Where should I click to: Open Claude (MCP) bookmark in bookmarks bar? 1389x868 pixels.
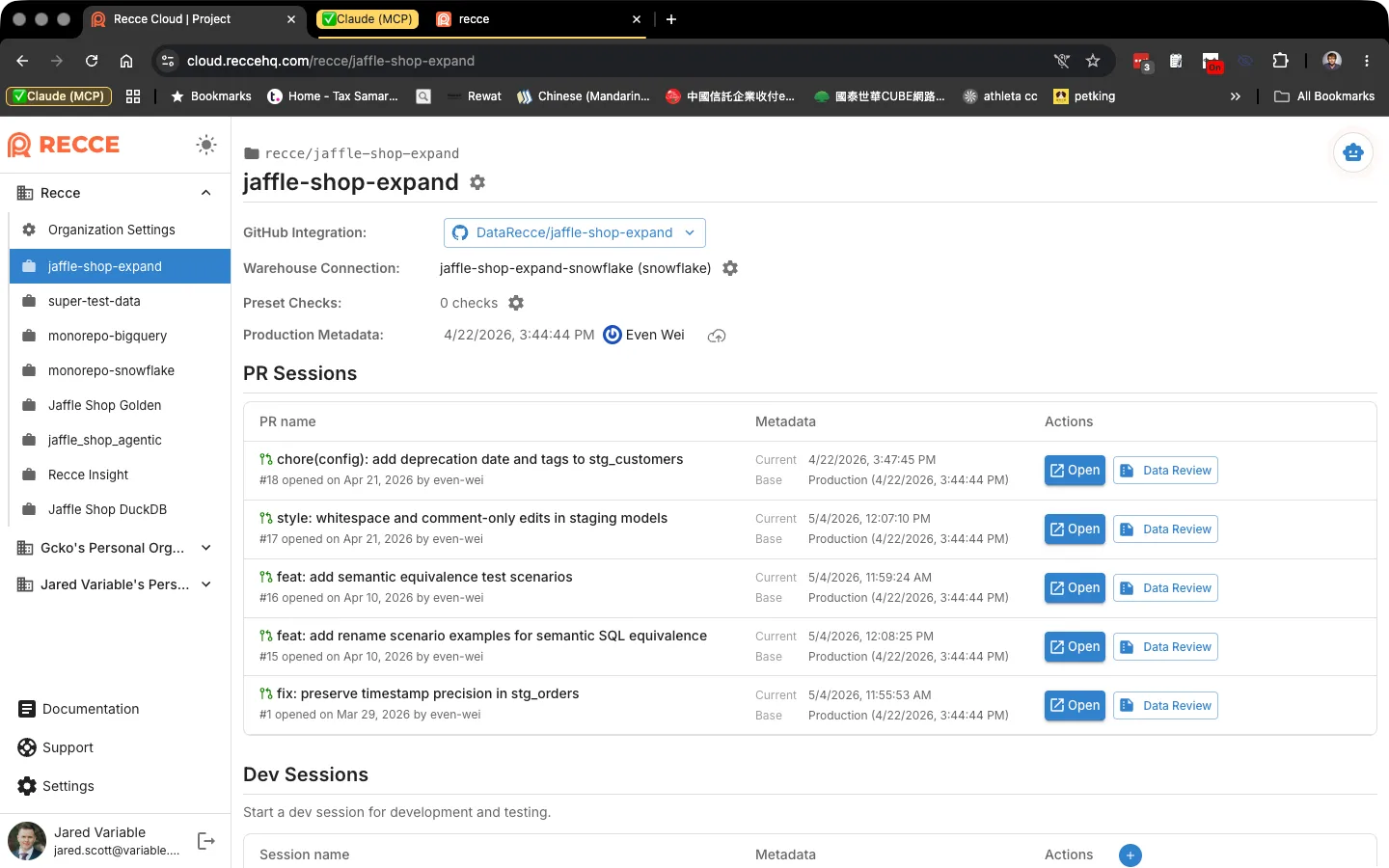point(59,96)
